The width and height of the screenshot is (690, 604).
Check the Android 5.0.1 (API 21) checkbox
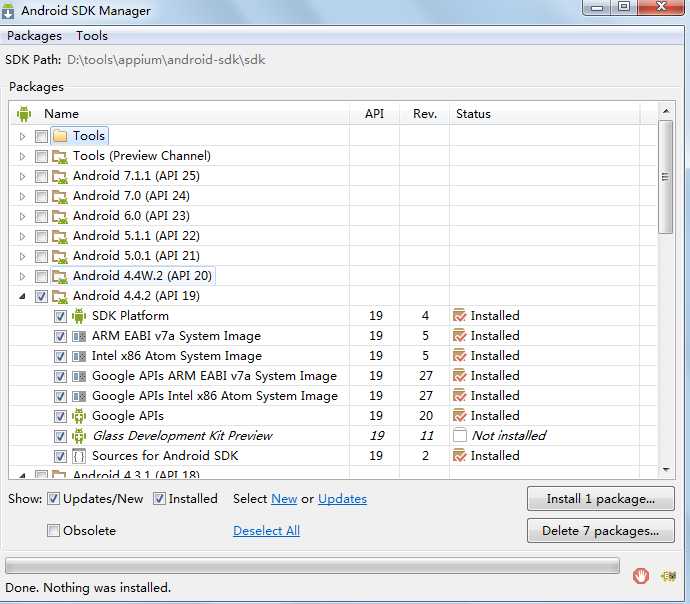click(x=41, y=256)
